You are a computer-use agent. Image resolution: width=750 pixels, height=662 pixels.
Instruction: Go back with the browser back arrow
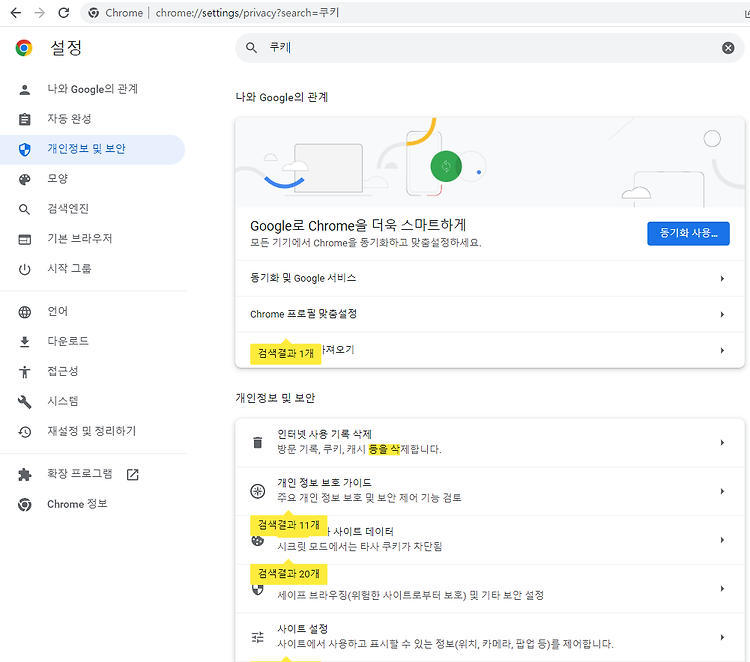coord(16,13)
